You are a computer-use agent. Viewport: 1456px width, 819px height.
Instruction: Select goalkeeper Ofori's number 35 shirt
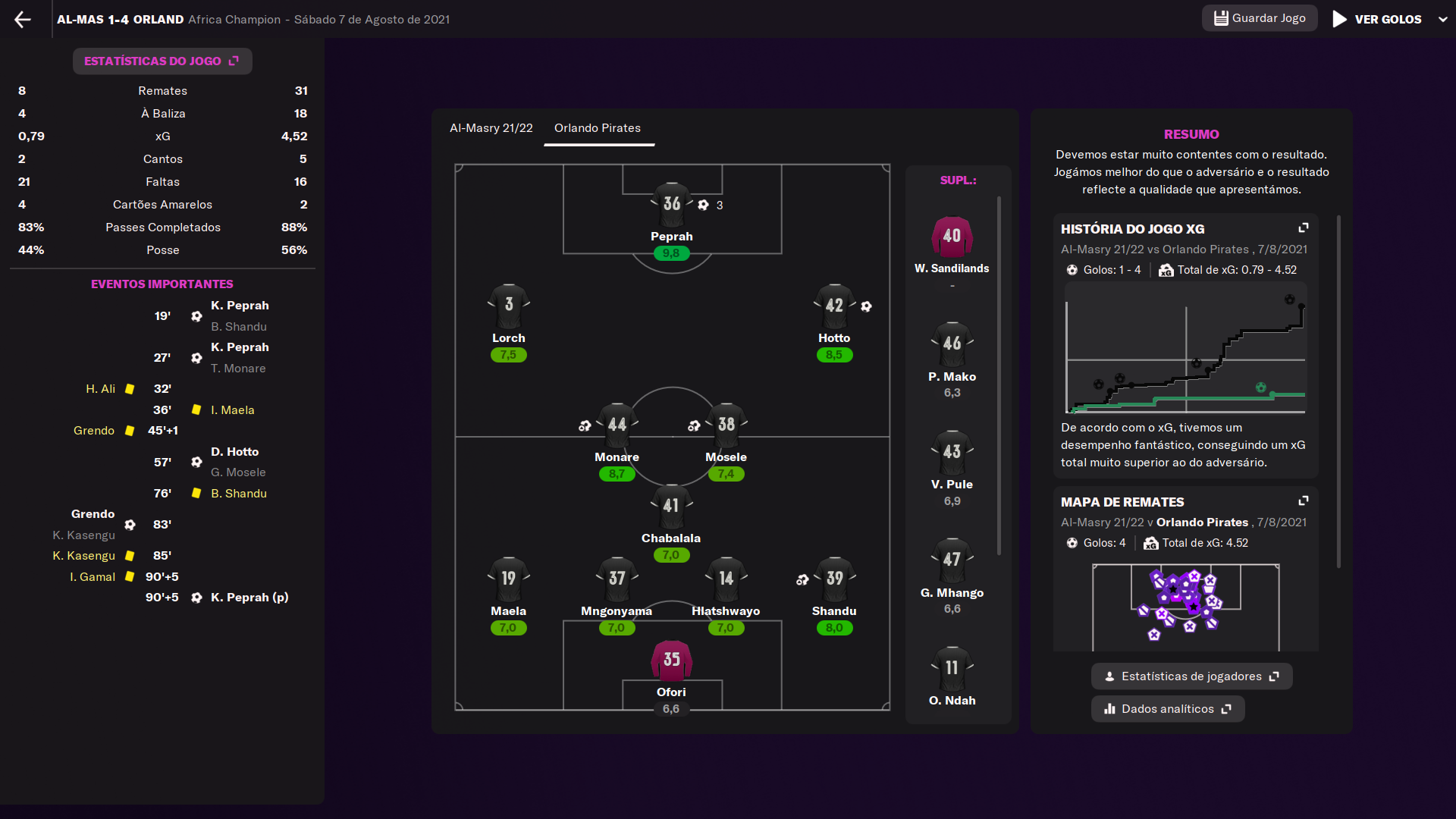coord(672,660)
